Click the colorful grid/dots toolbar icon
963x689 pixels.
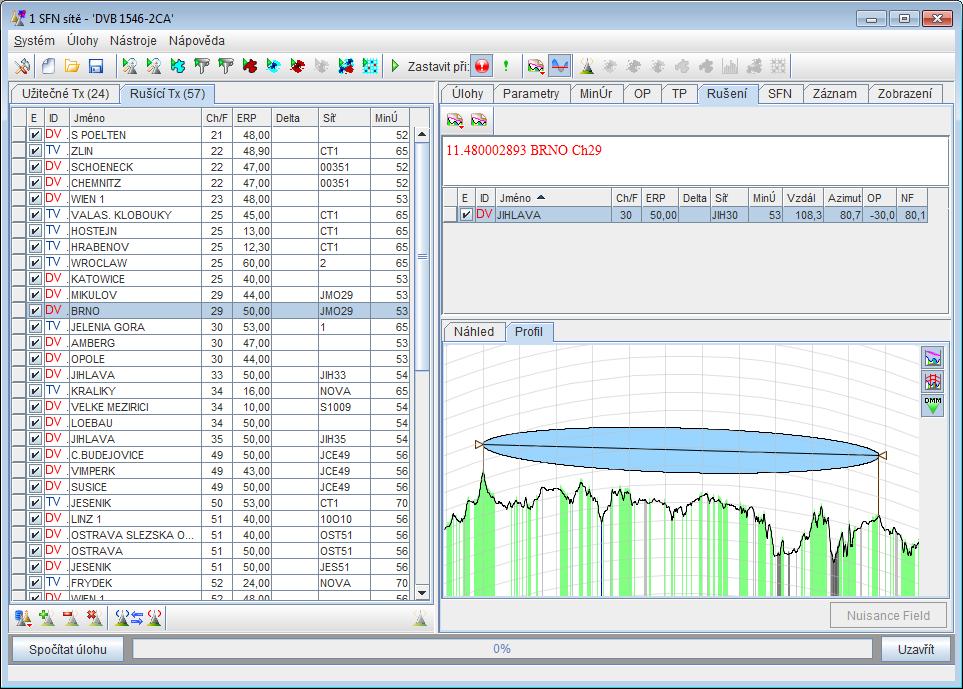[370, 66]
